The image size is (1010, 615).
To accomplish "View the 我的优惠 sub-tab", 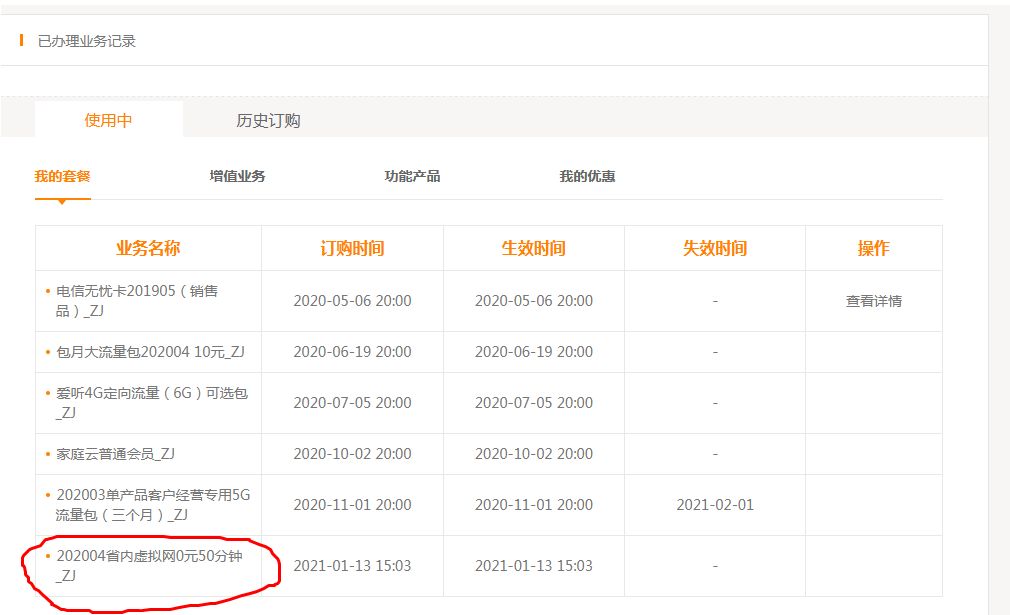I will (587, 176).
